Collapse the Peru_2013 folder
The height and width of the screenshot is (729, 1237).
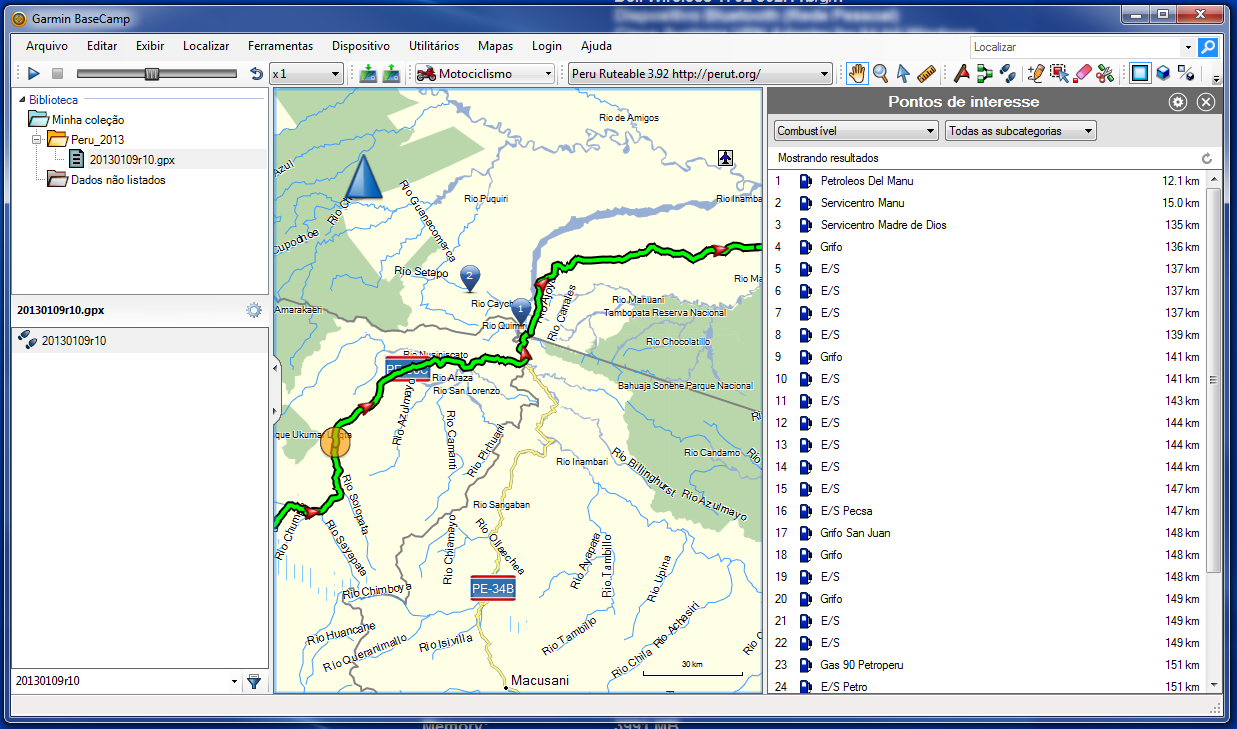pyautogui.click(x=35, y=139)
